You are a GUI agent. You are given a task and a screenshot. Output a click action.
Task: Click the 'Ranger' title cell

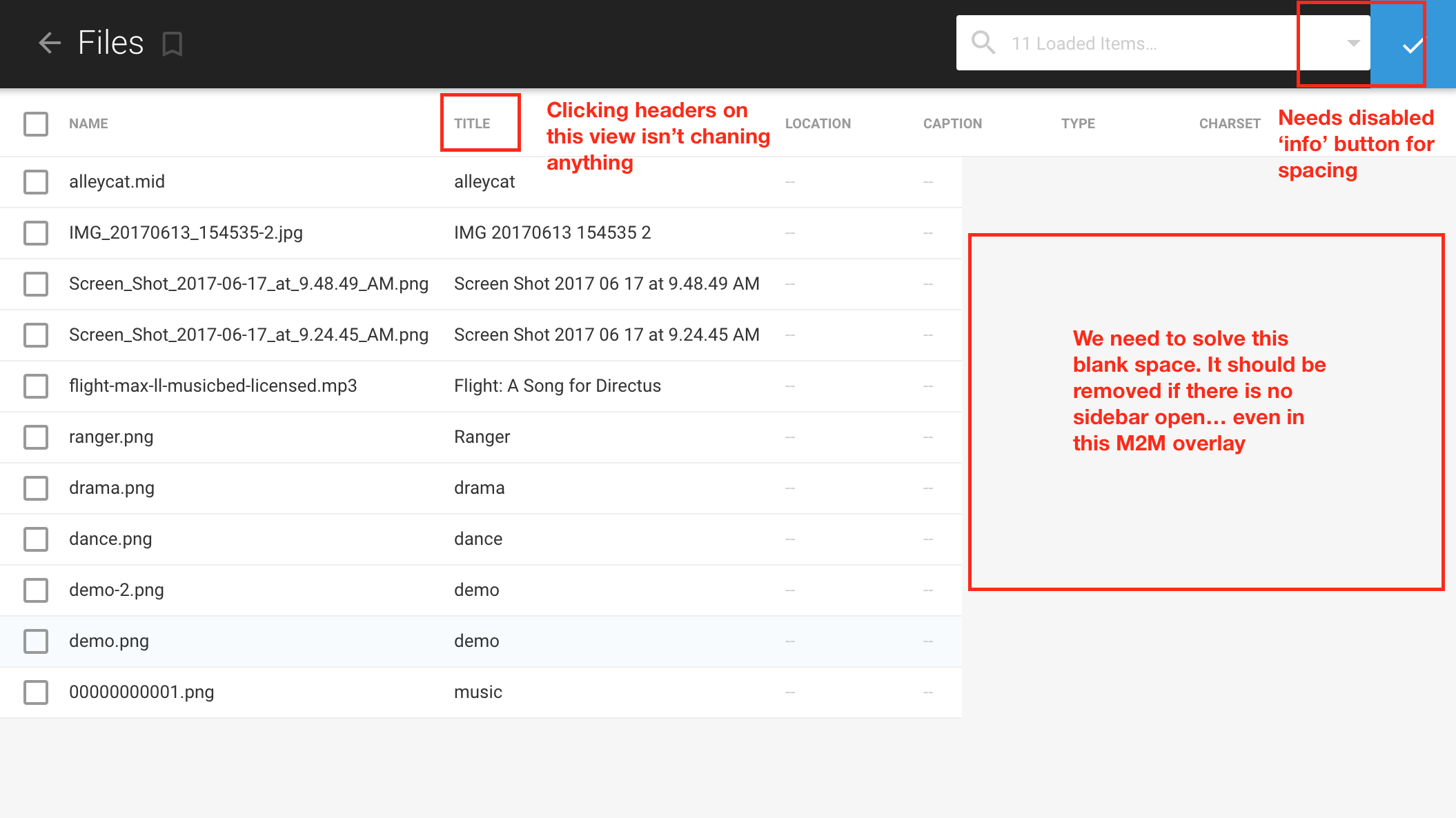pyautogui.click(x=482, y=437)
